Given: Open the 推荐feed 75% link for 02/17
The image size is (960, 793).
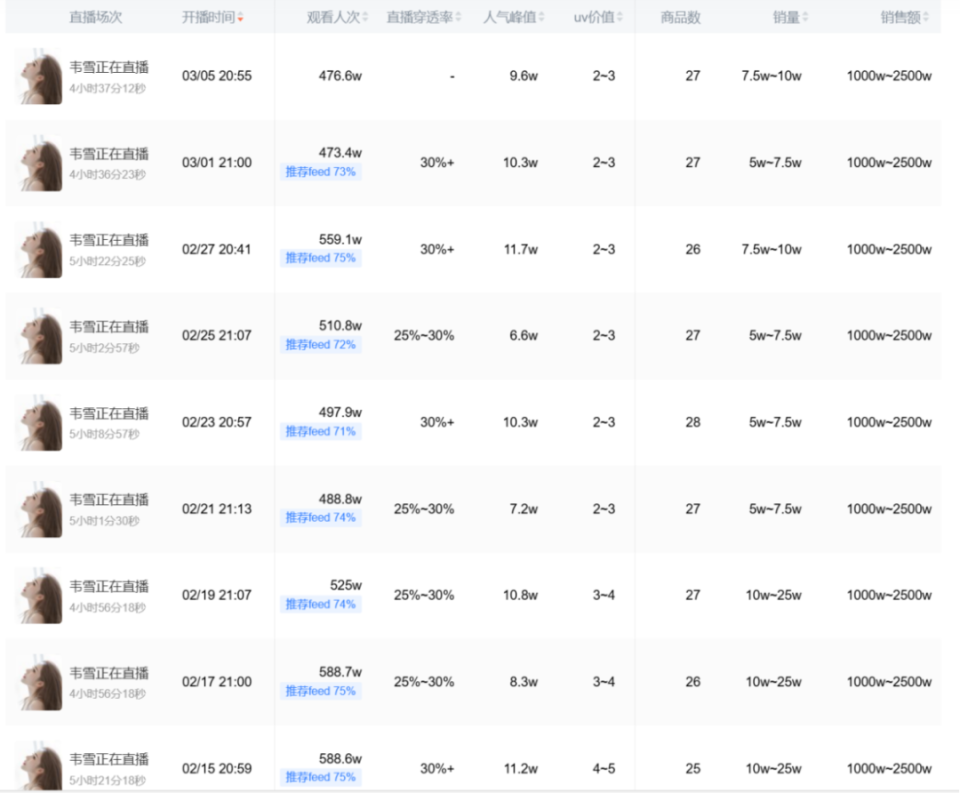Looking at the screenshot, I should (x=321, y=690).
